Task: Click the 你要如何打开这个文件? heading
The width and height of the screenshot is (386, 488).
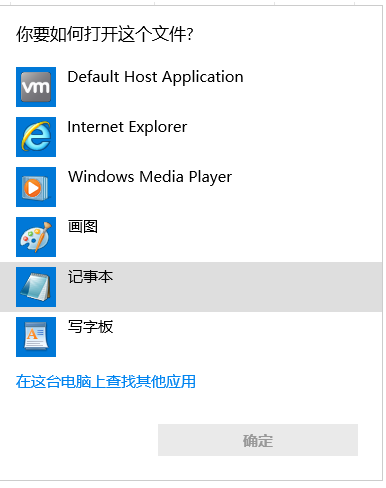Action: 105,34
